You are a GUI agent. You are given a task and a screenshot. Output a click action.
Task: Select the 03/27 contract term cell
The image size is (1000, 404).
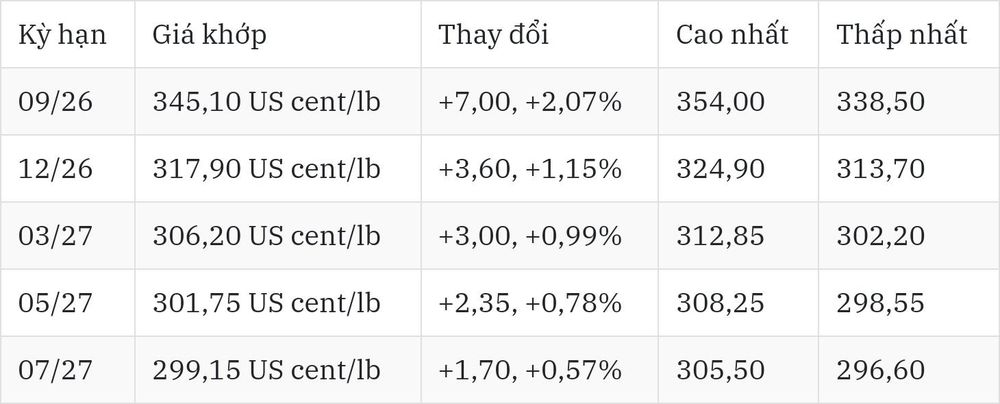click(55, 236)
